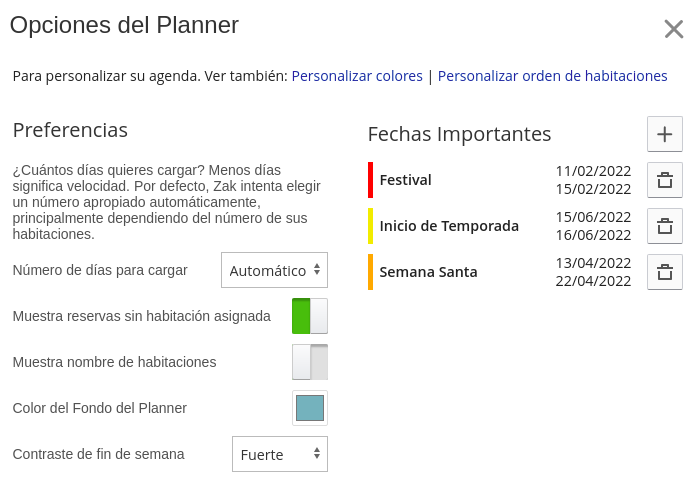The image size is (694, 493).
Task: Open Número de días para cargar dropdown
Action: pyautogui.click(x=274, y=270)
